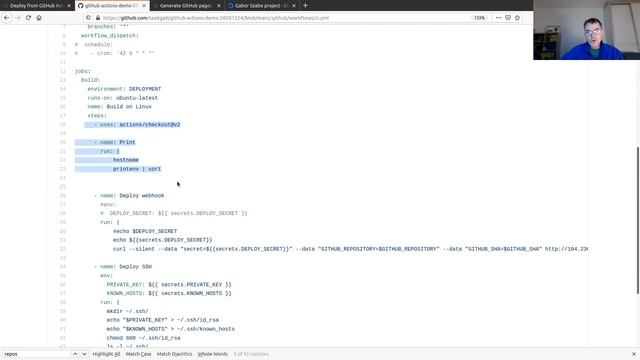Click 'printenv | sort' line
This screenshot has height=360, width=640.
pyautogui.click(x=137, y=169)
